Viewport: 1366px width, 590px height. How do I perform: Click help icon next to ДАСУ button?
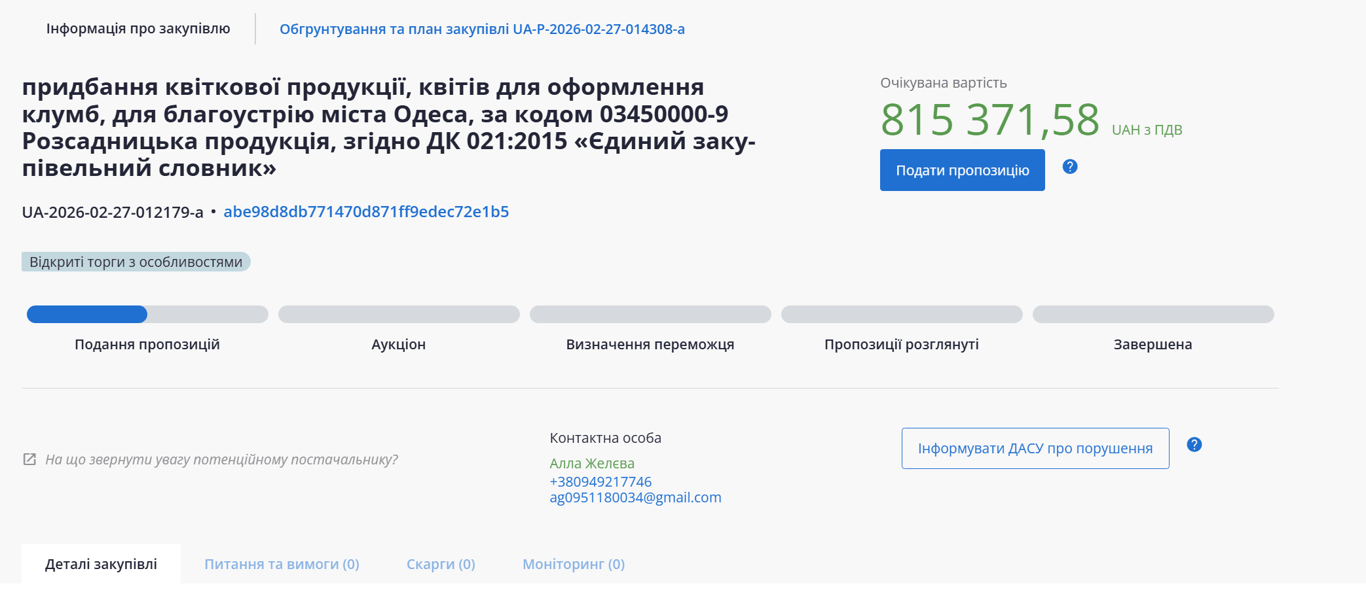coord(1194,445)
